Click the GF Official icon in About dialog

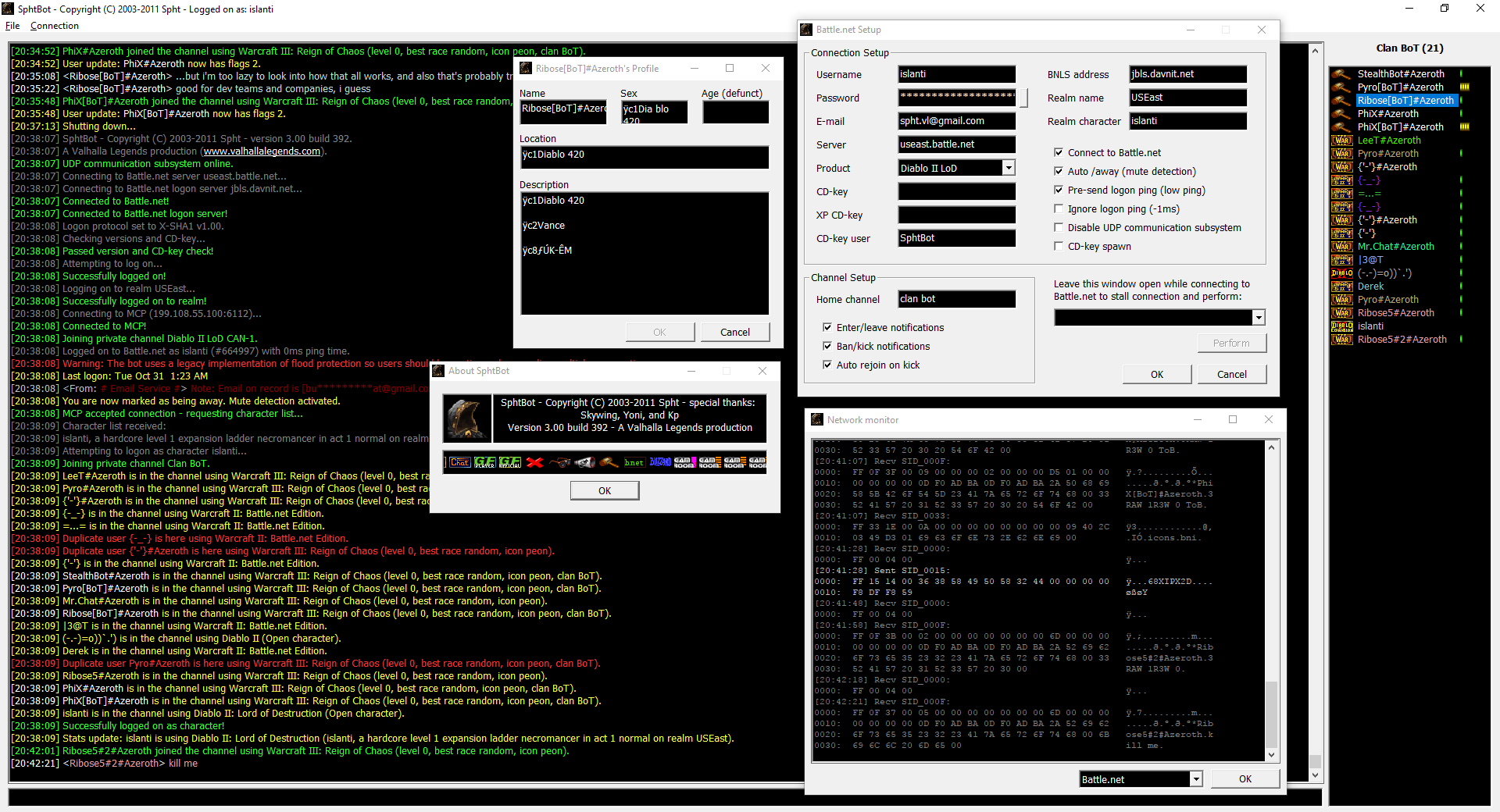click(510, 462)
